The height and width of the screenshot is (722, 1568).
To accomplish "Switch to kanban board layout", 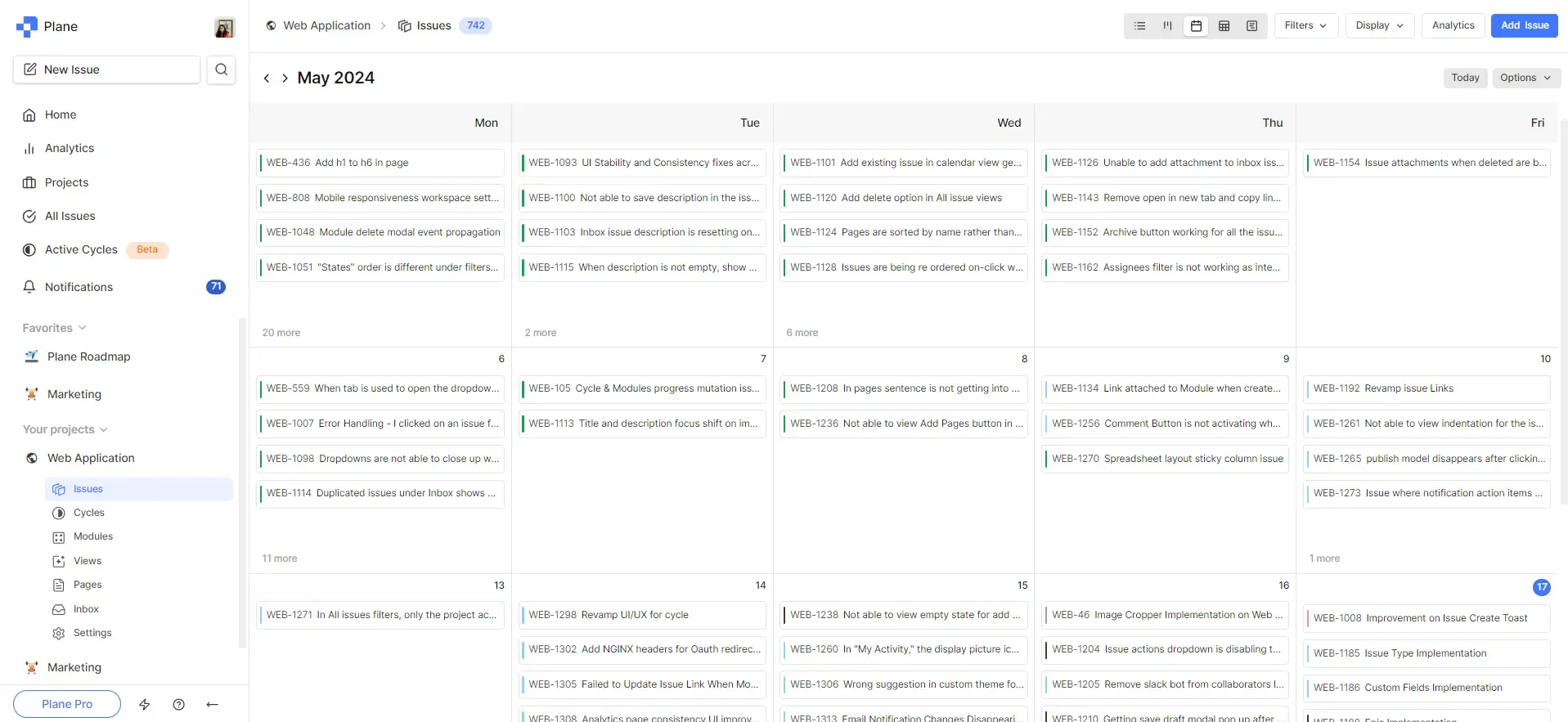I will (x=1167, y=26).
